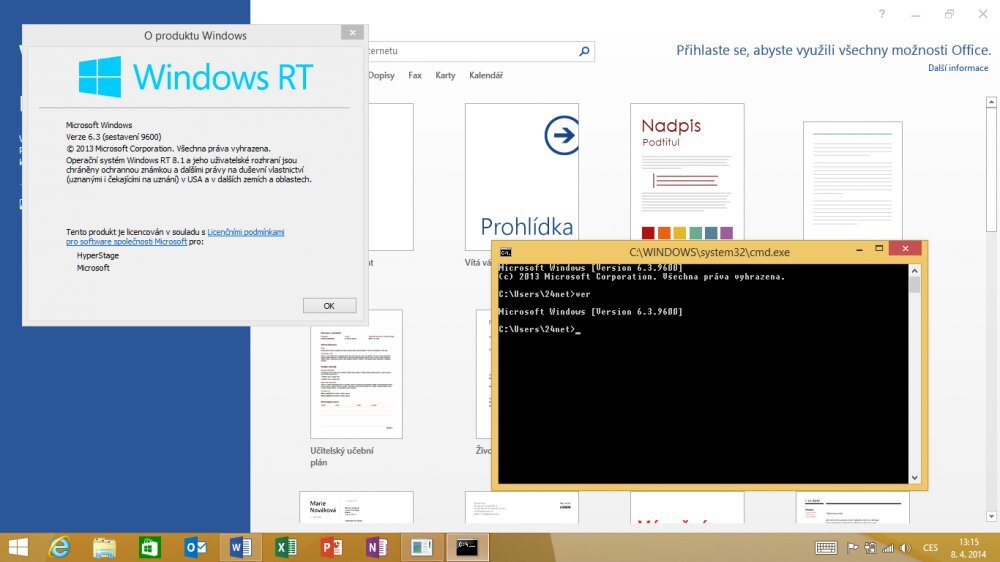Select the Karty template category
The width and height of the screenshot is (1000, 562).
(445, 75)
